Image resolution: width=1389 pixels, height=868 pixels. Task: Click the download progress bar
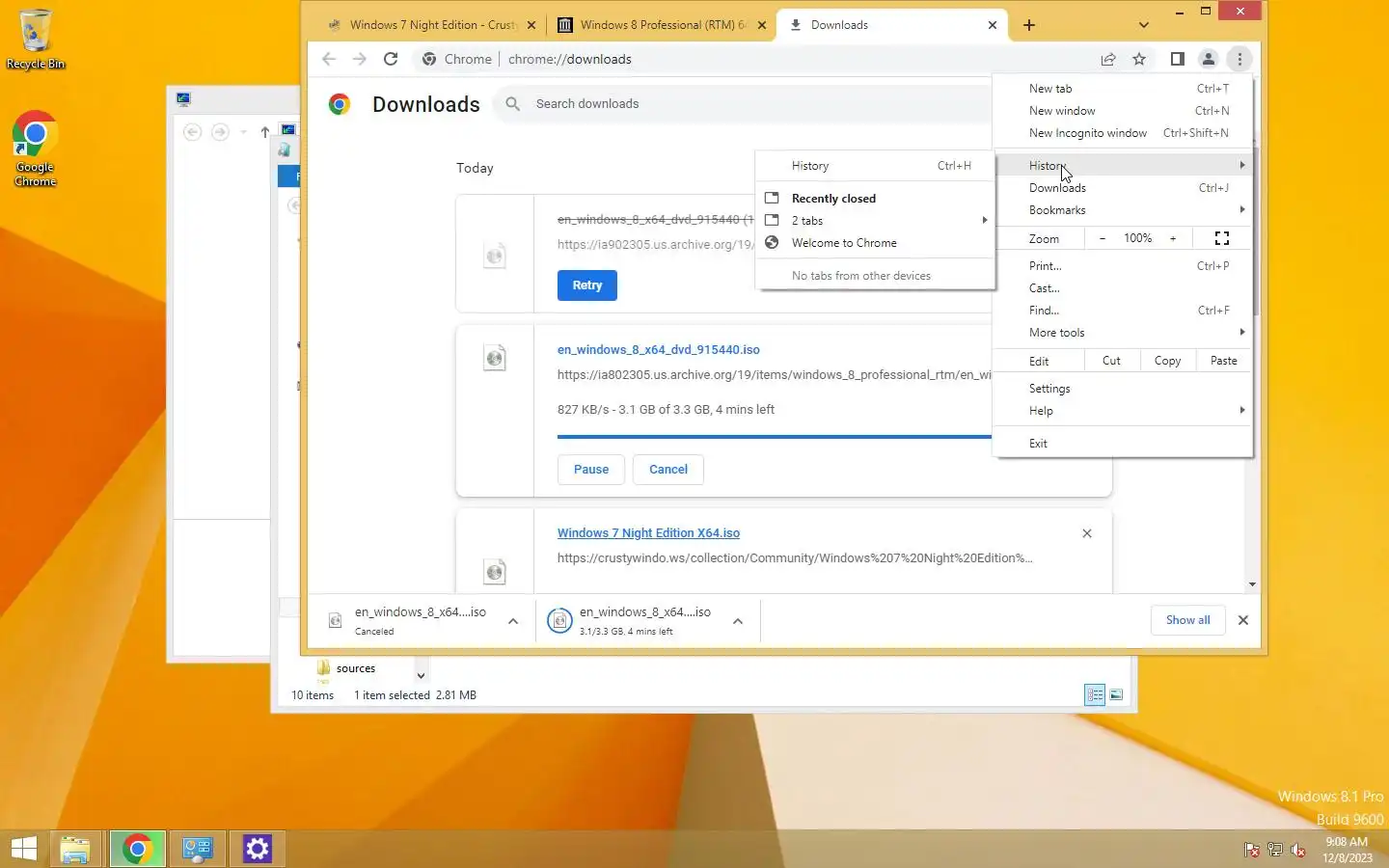click(775, 437)
